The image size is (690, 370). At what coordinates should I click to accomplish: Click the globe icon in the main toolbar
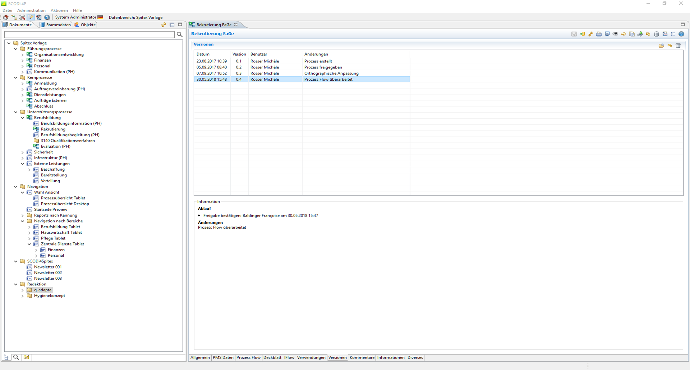pos(47,17)
